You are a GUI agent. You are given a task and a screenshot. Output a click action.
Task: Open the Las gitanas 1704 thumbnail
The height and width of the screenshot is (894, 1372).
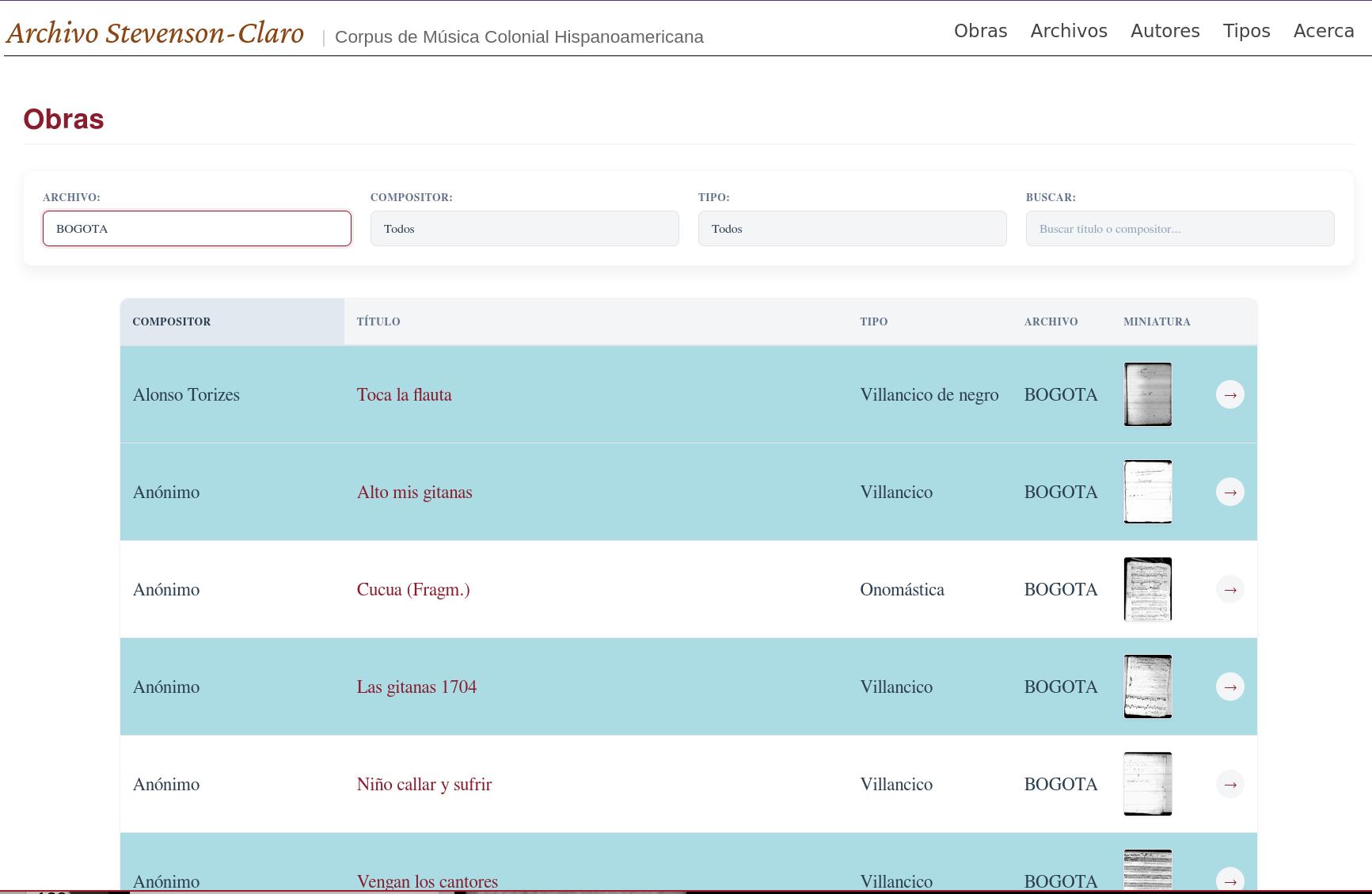click(x=1147, y=687)
